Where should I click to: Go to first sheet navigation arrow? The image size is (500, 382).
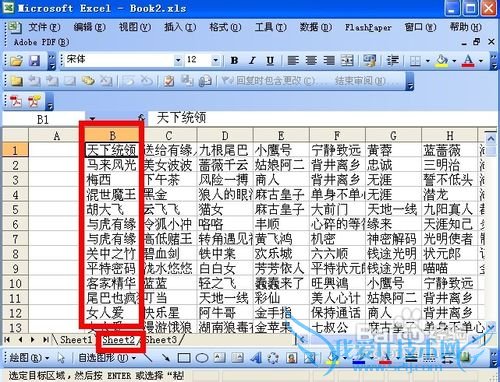click(x=8, y=340)
